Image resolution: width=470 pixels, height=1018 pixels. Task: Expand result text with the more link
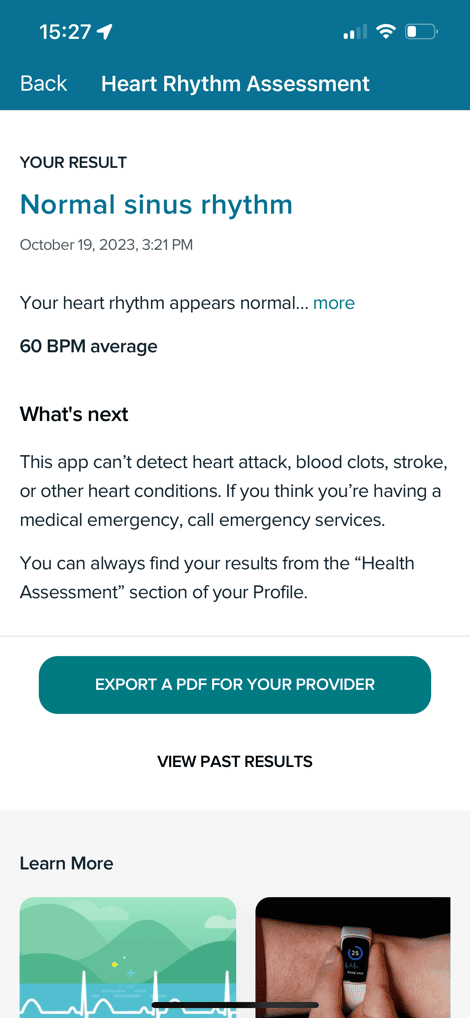tap(334, 303)
